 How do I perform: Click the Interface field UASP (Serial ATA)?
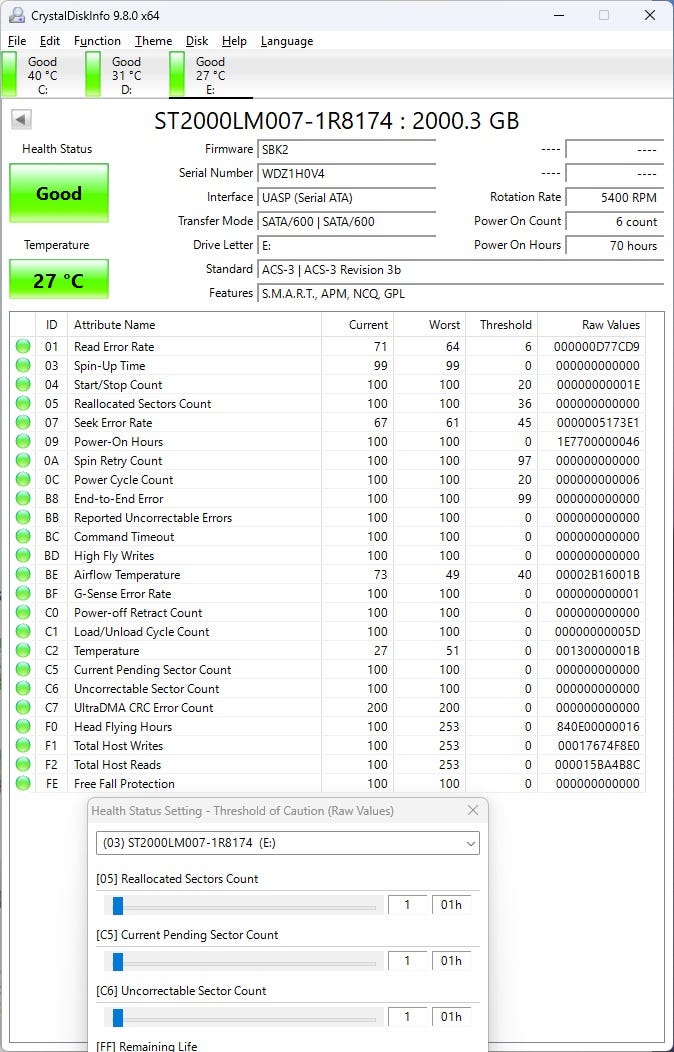pyautogui.click(x=347, y=197)
